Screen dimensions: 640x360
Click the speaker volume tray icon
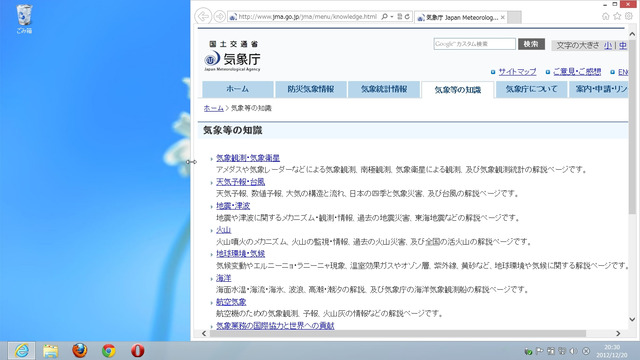[573, 351]
